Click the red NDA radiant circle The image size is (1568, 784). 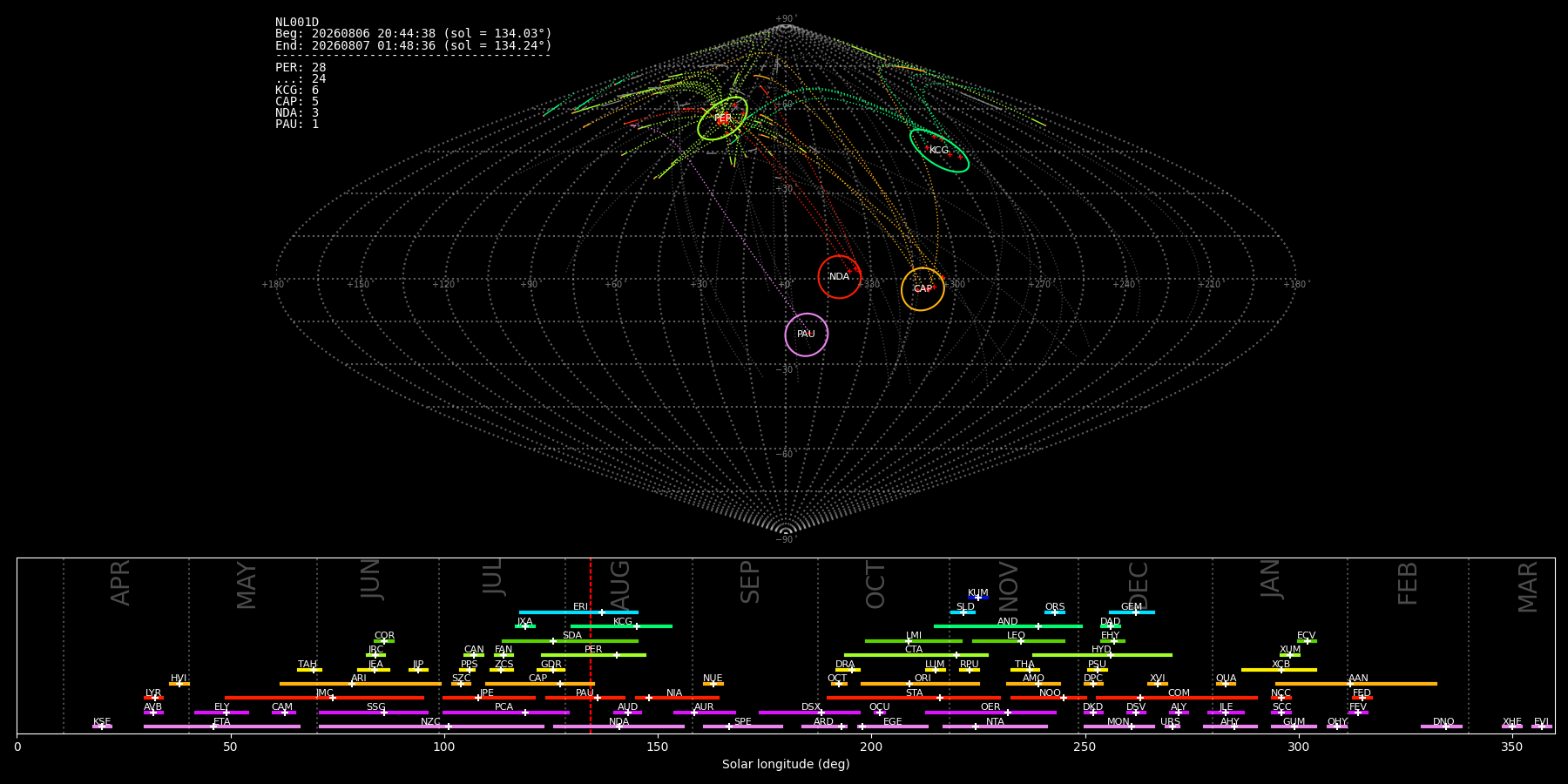[840, 277]
